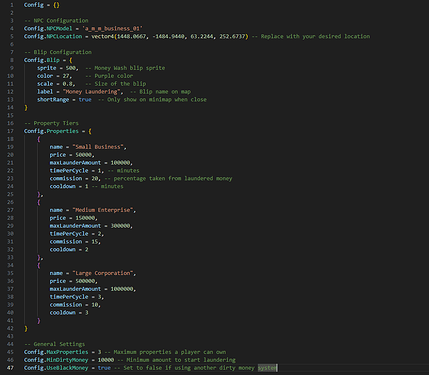Viewport: 429px width, 375px height.
Task: Click 'commission = 10' on line 39
Action: point(74,305)
